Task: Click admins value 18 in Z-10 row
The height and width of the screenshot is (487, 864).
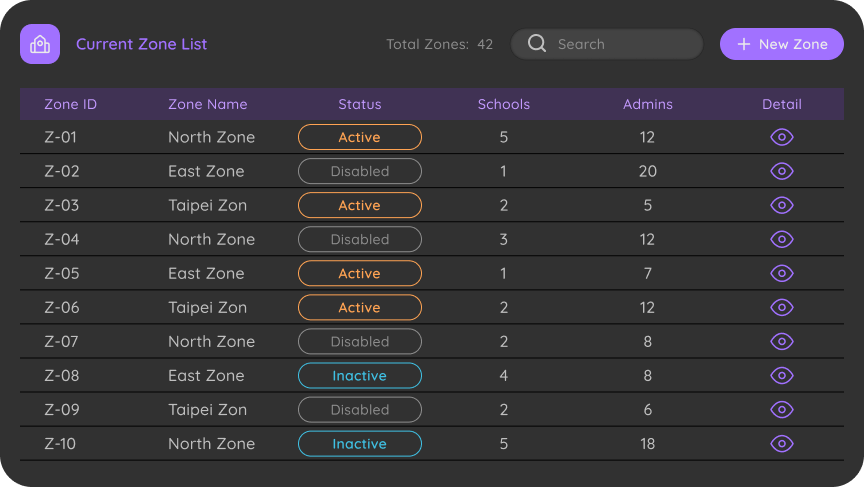Action: tap(647, 443)
